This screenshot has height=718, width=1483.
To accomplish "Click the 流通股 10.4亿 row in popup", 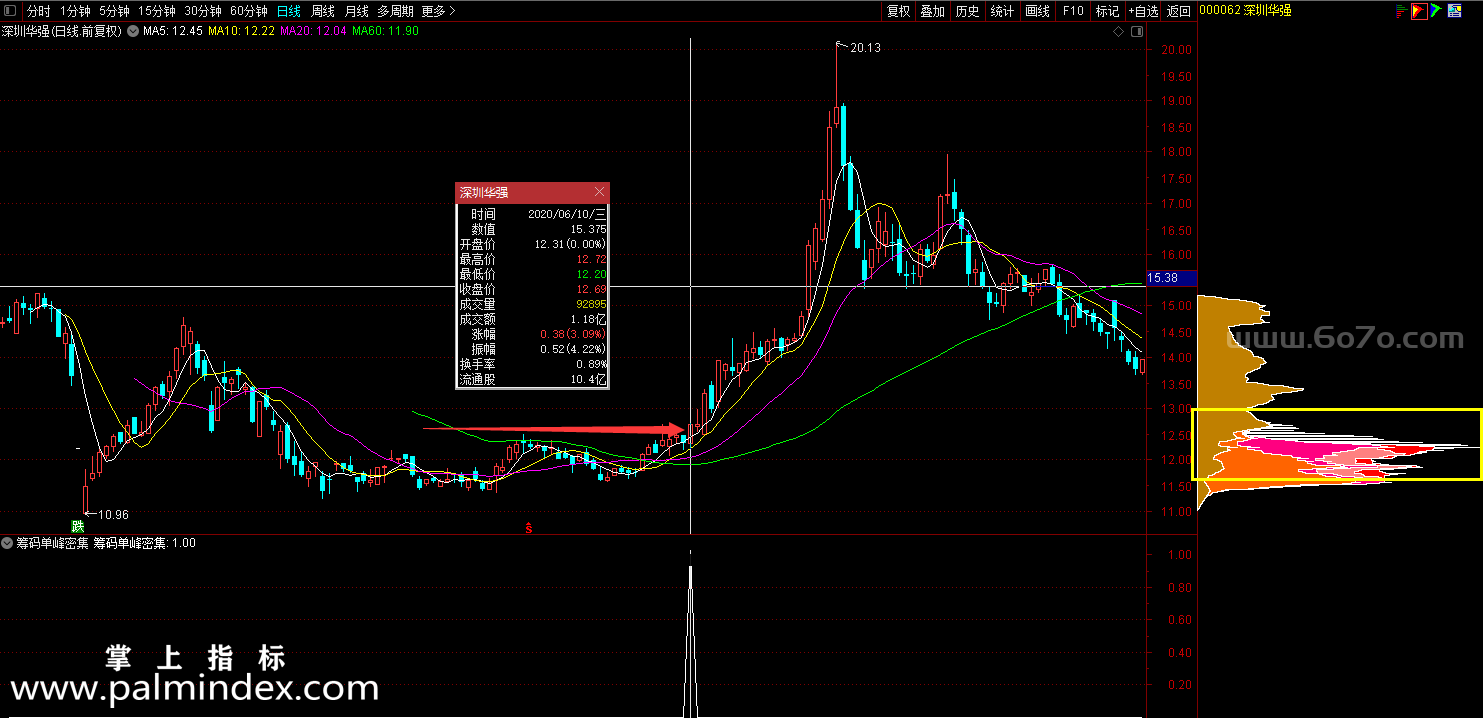I will pos(532,380).
